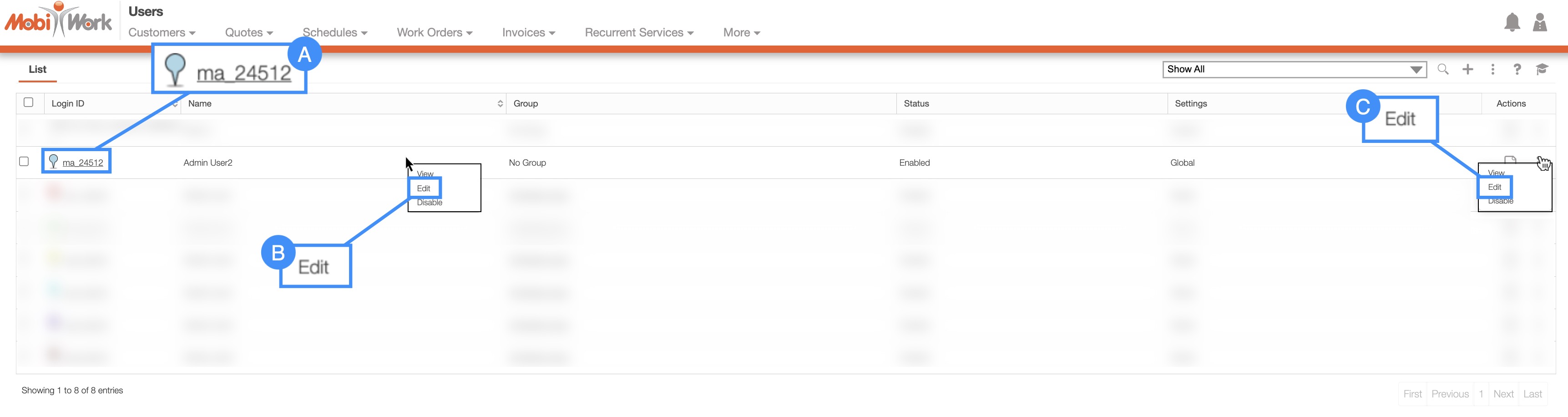This screenshot has height=417, width=1568.
Task: Toggle the select-all checkbox in table header
Action: (29, 102)
